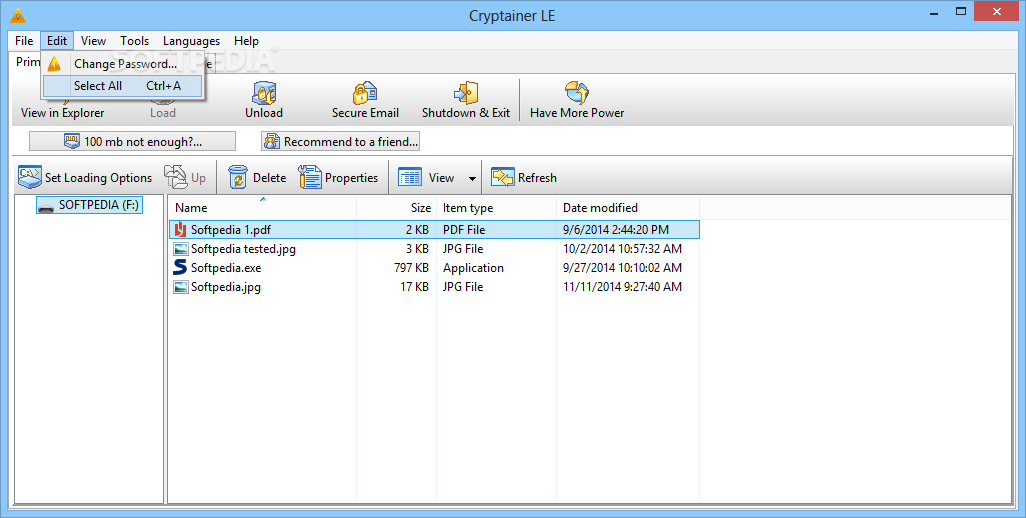Click the View layout icon
Viewport: 1026px width, 518px height.
[x=410, y=177]
